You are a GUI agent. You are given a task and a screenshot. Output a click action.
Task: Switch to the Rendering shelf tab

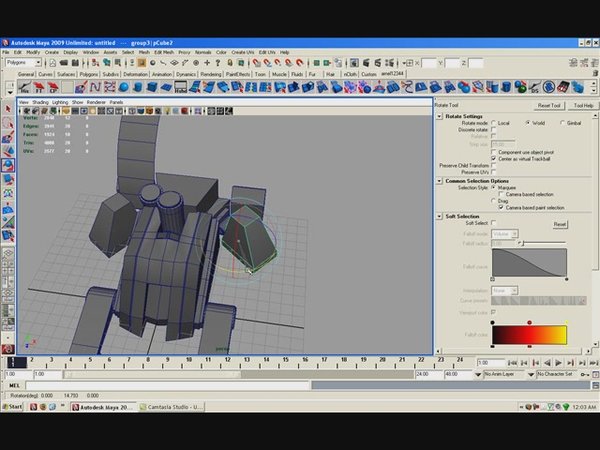[x=211, y=74]
